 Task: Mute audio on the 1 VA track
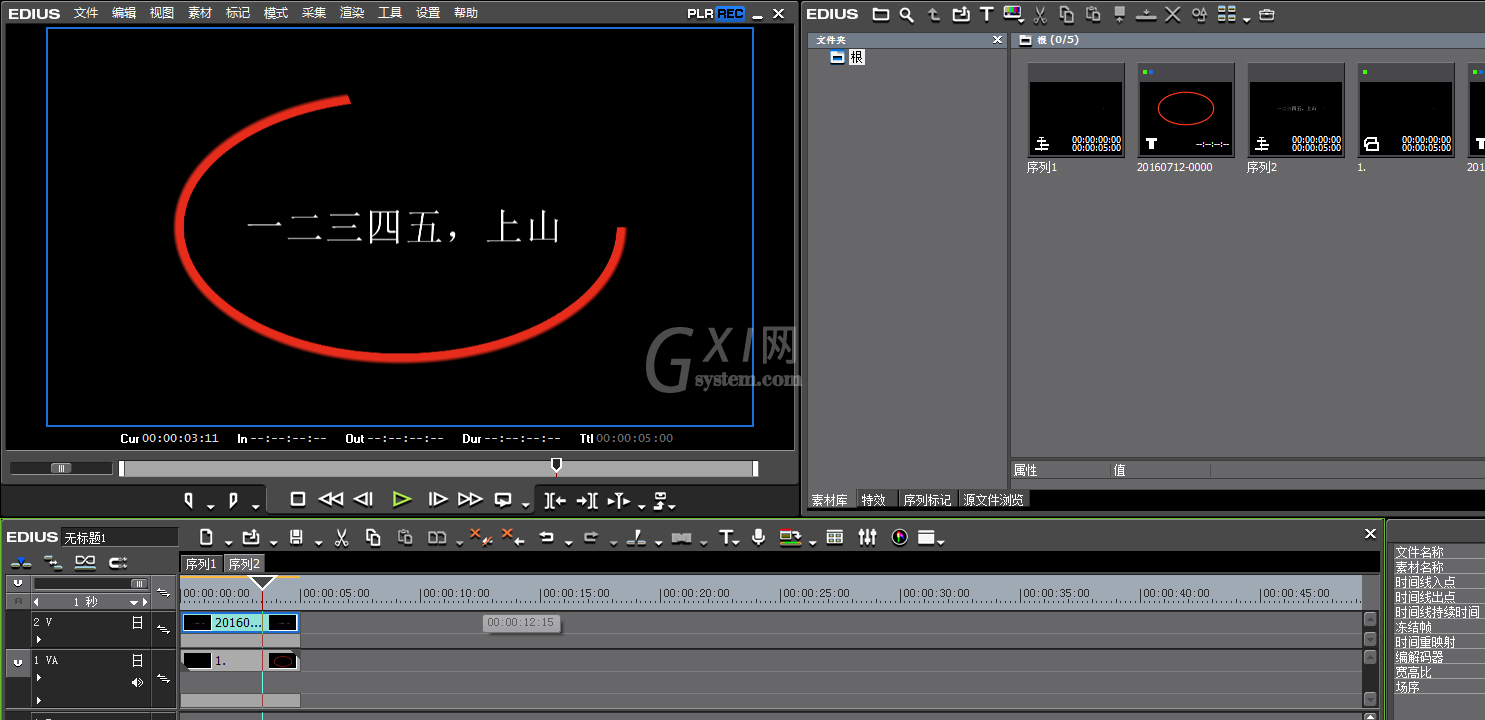click(138, 682)
